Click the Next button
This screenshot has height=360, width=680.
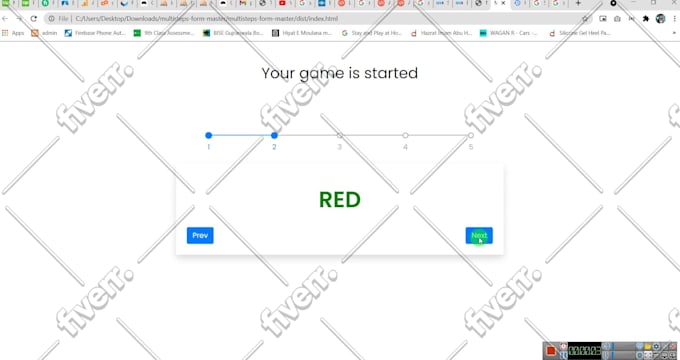click(x=479, y=236)
